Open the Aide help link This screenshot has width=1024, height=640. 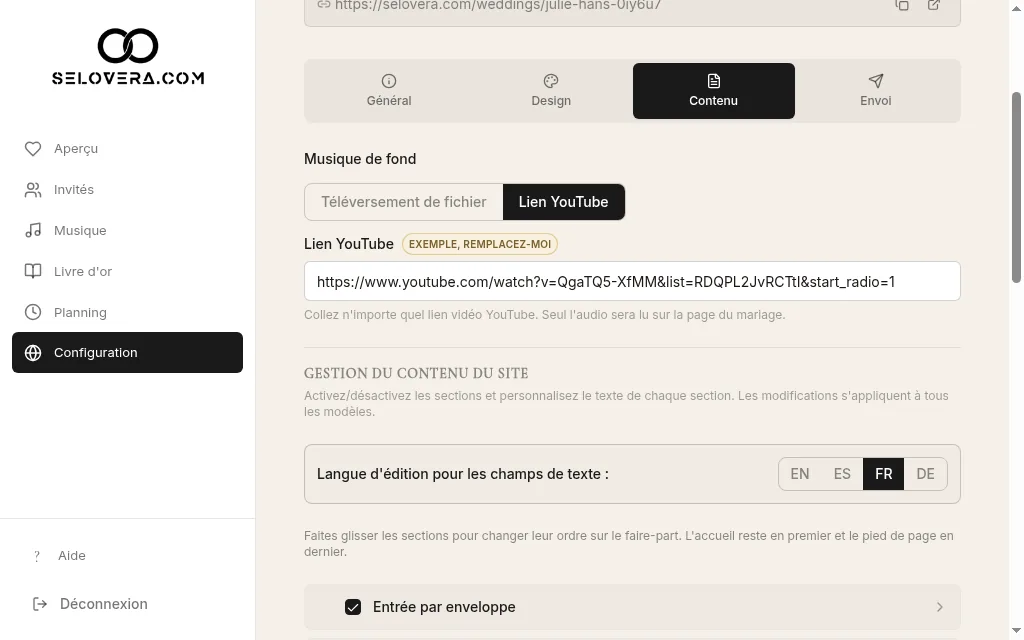tap(72, 556)
